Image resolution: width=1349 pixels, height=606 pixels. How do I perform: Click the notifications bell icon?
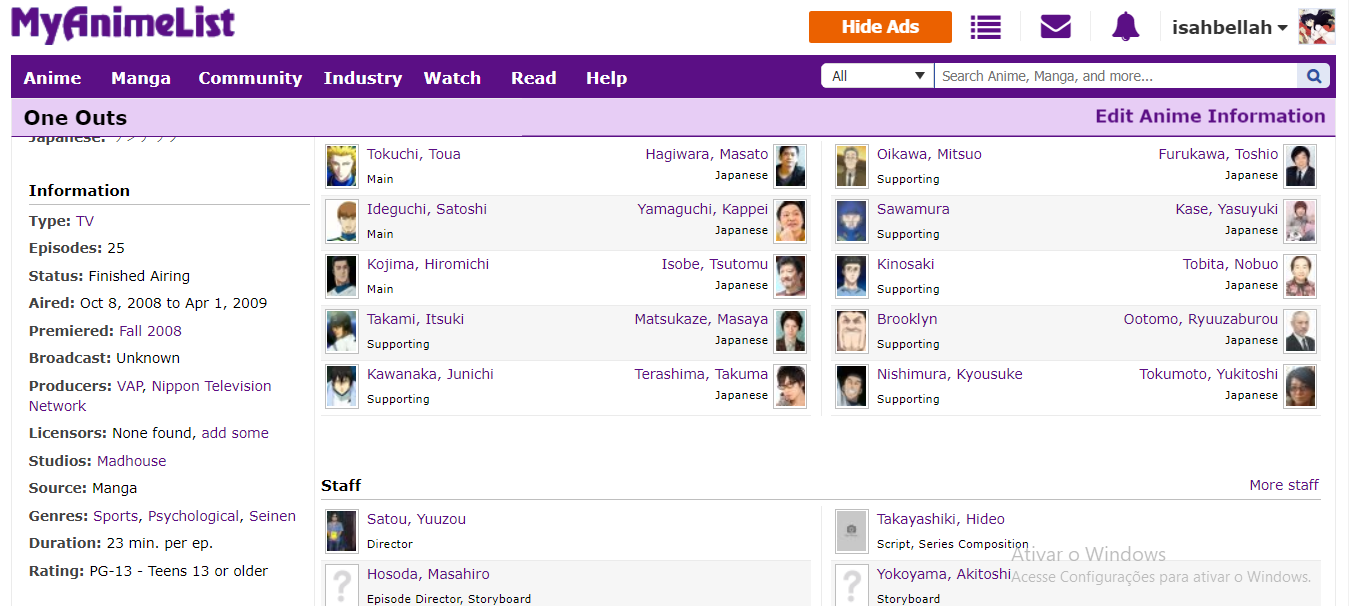point(1125,27)
